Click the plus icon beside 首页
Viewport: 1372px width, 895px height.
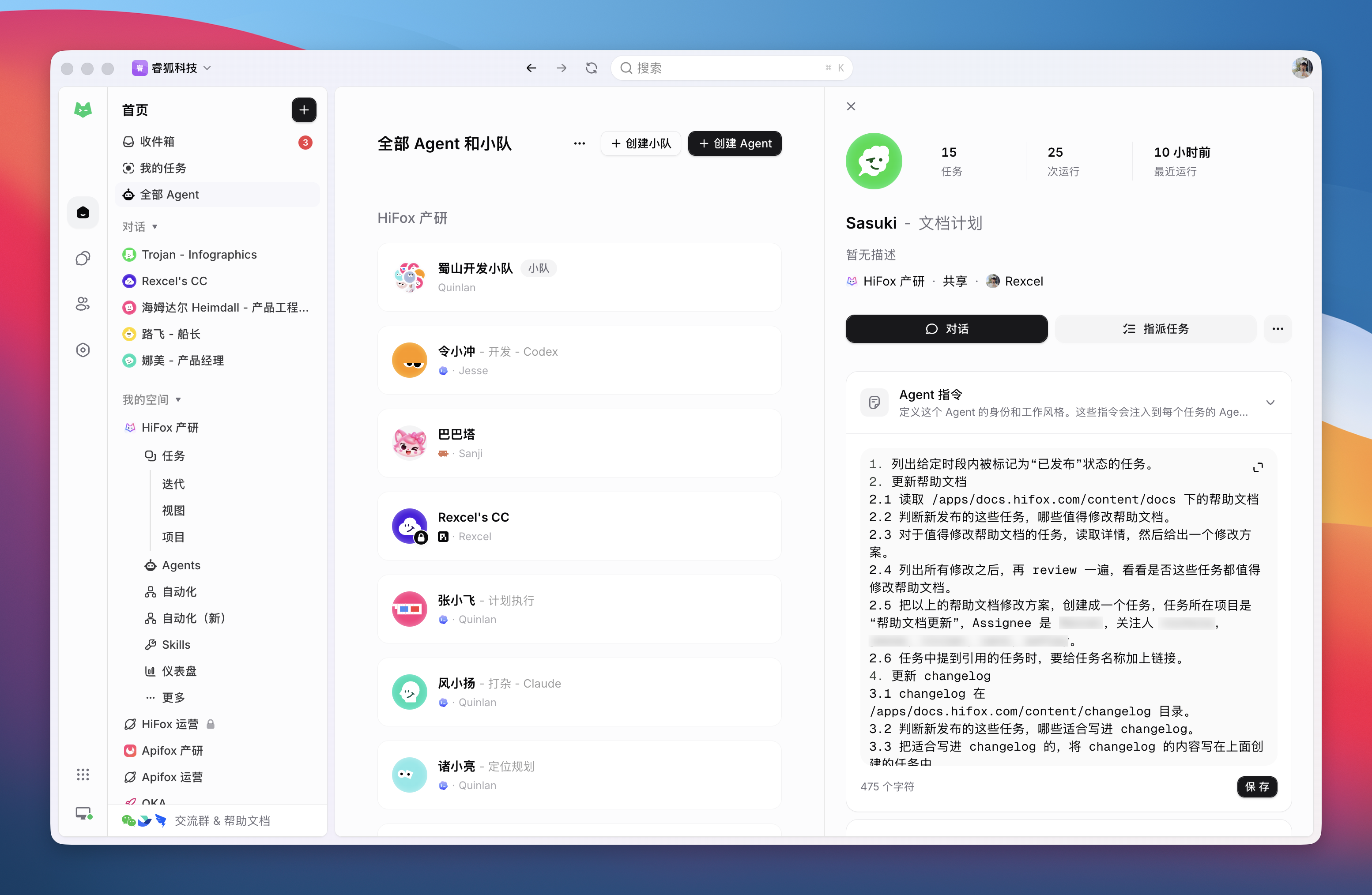click(x=304, y=109)
